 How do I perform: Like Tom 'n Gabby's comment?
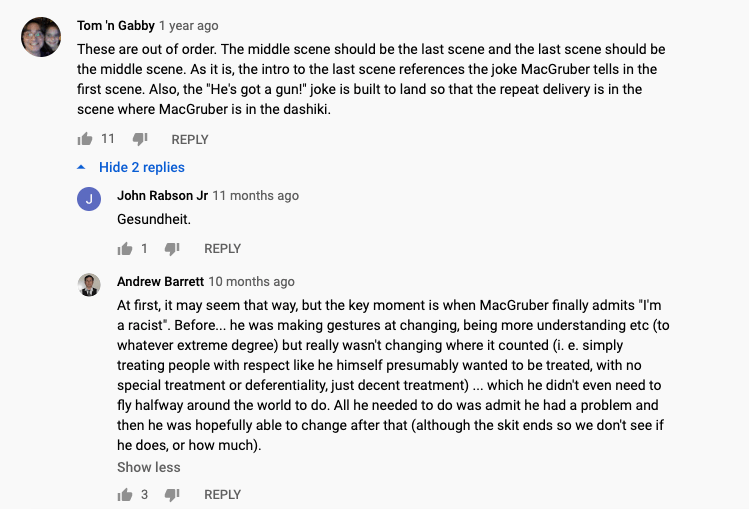pos(85,139)
